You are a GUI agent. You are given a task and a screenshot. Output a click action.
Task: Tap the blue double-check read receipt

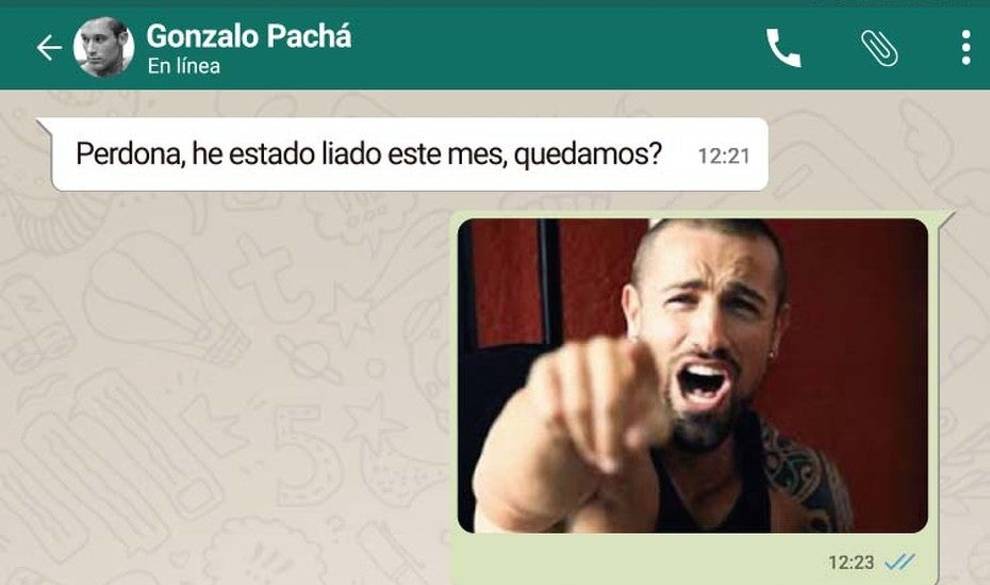pos(900,561)
